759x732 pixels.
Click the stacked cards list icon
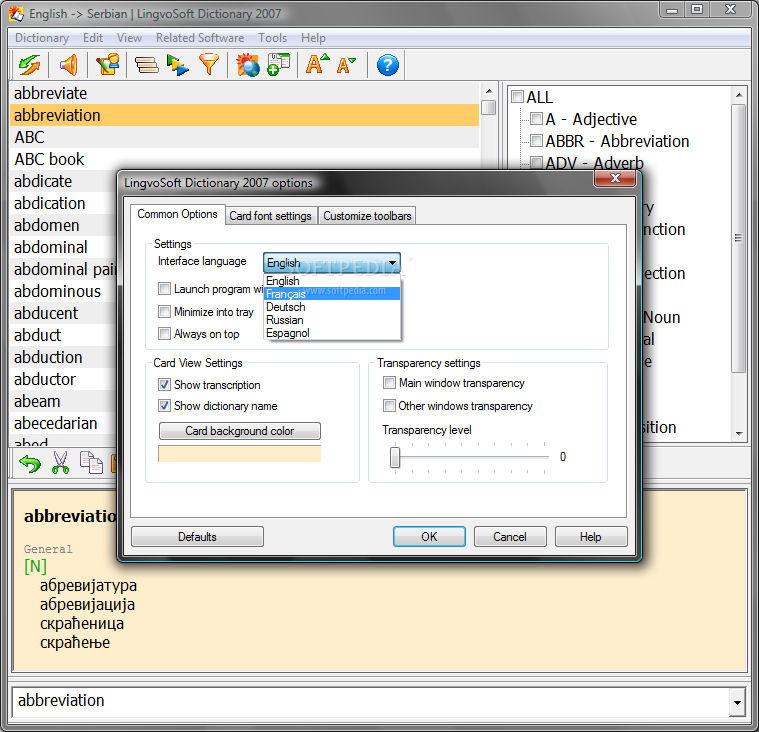tap(146, 65)
